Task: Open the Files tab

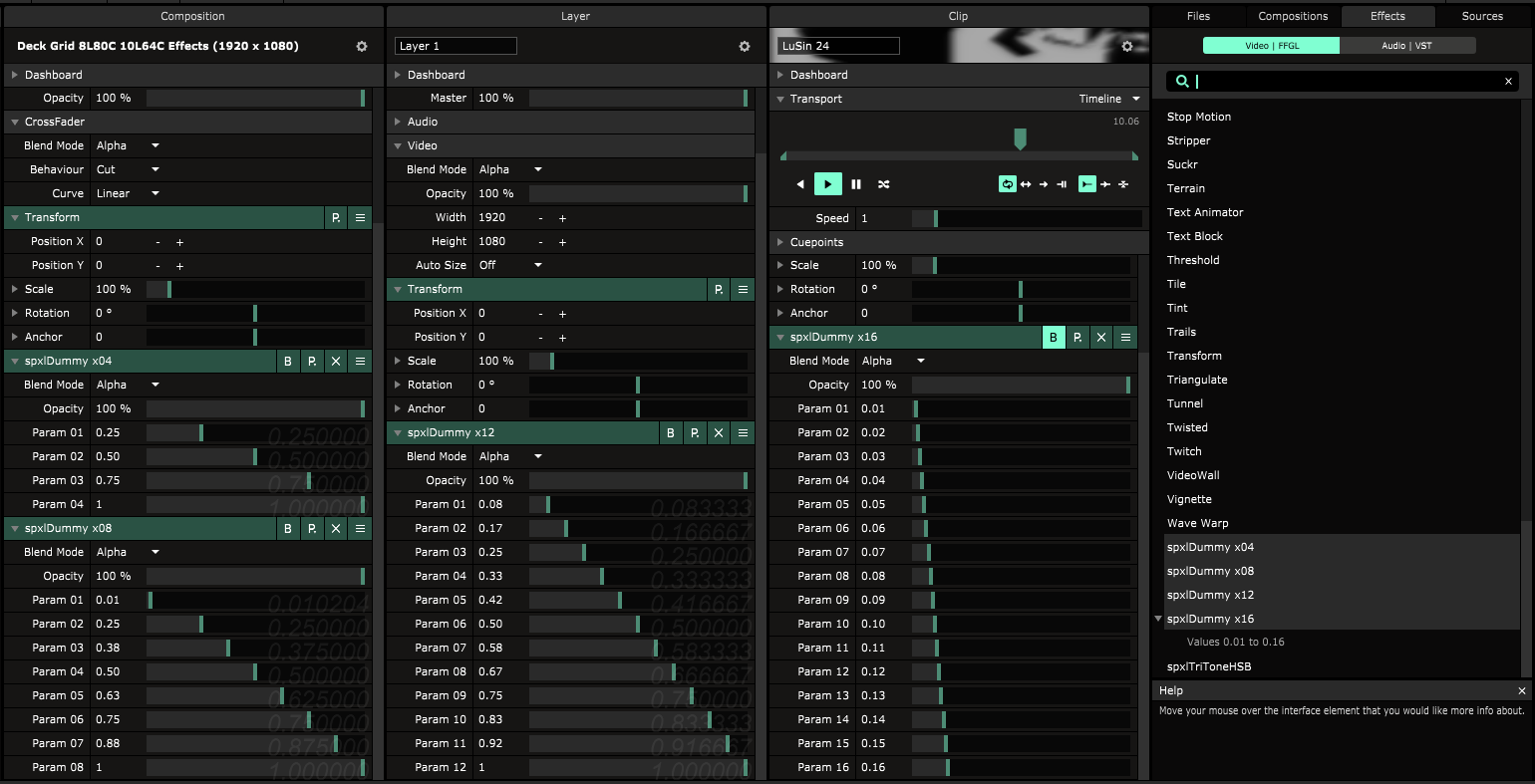Action: click(1198, 16)
